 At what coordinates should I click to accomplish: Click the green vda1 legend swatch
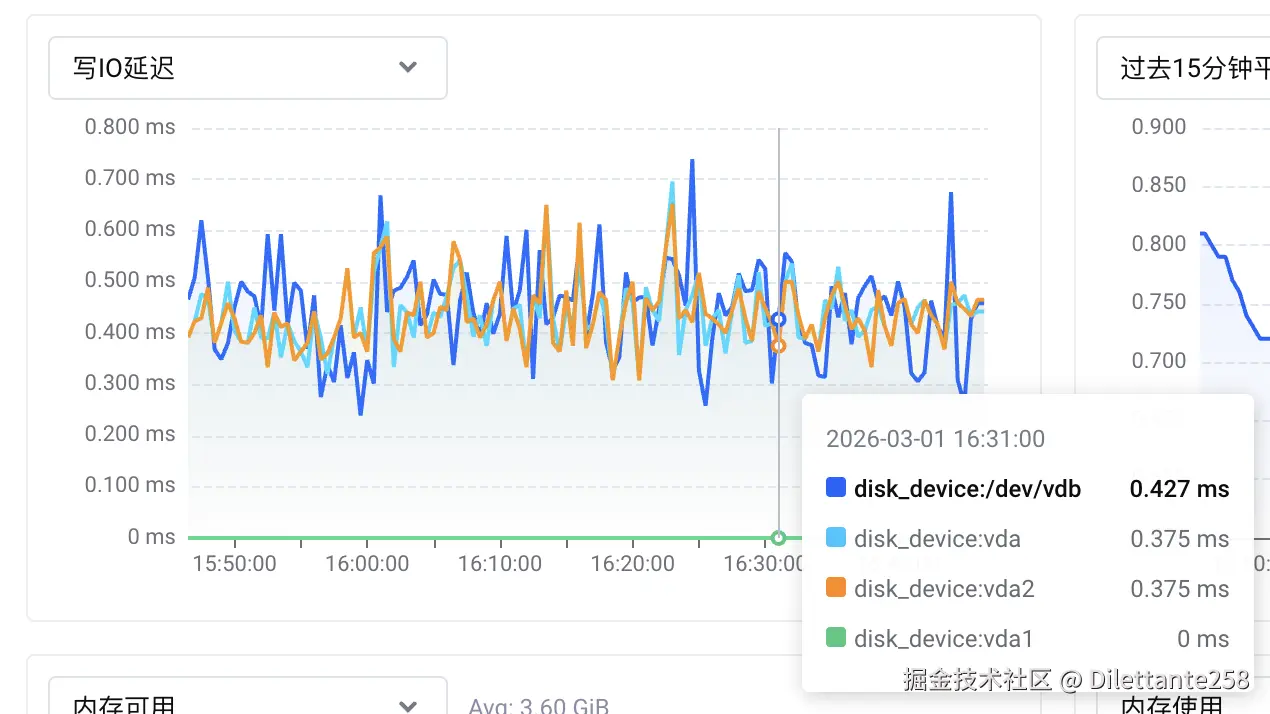pos(836,639)
